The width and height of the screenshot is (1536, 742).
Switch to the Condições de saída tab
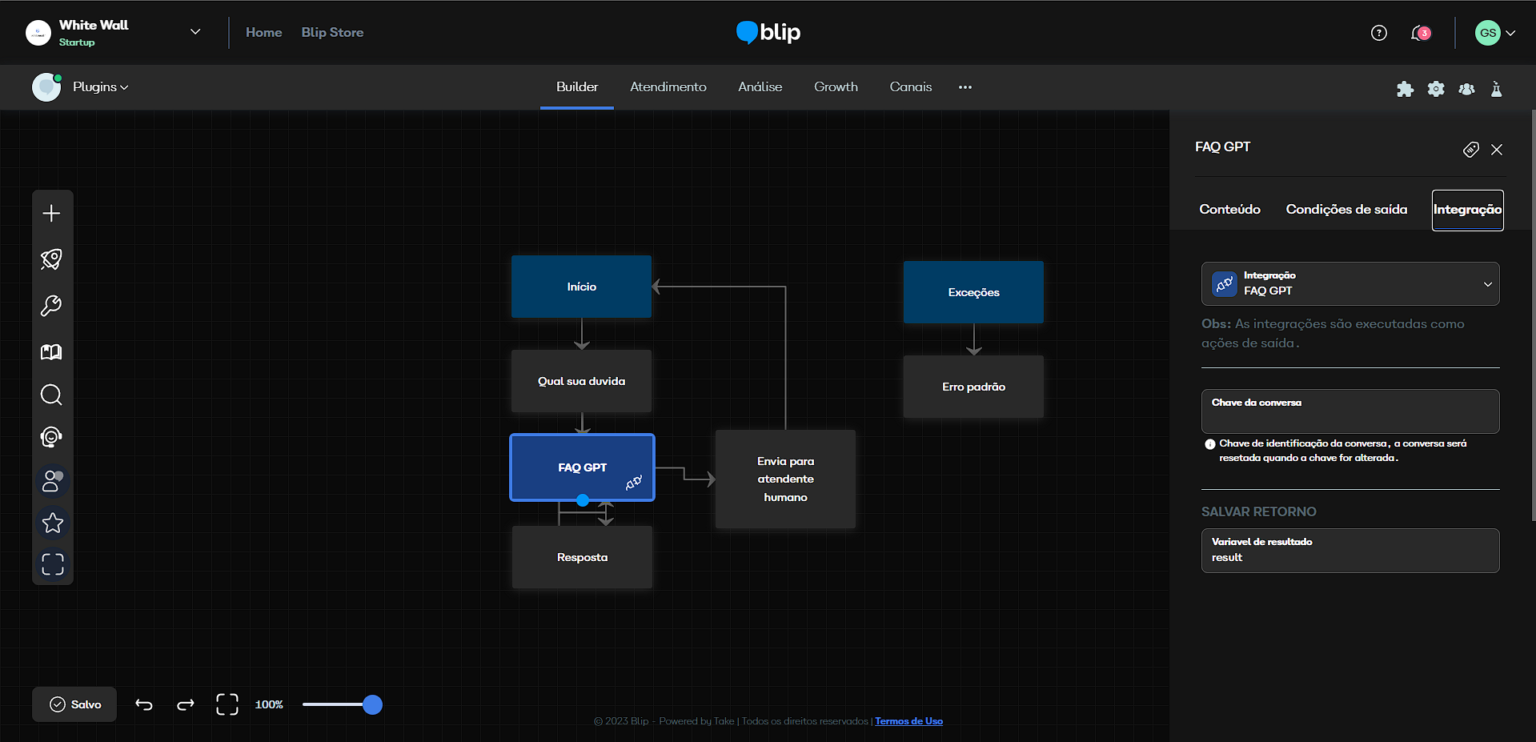point(1346,209)
